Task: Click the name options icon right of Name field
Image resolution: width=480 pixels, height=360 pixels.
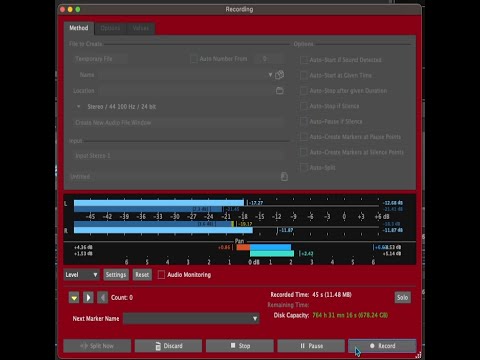Action: pos(280,75)
